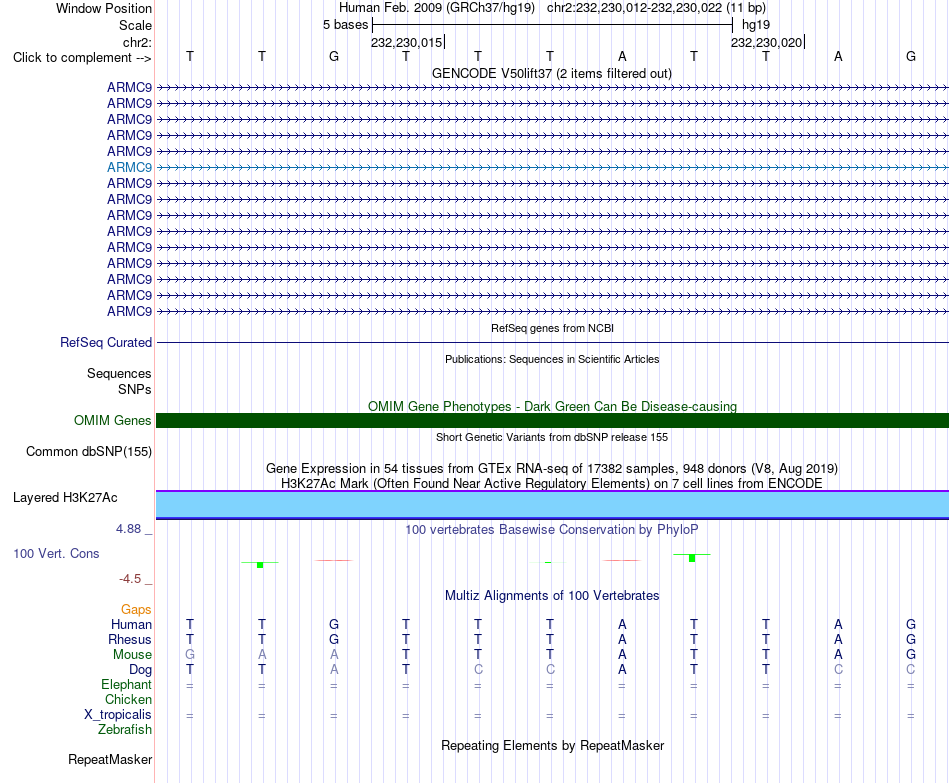
Task: Click the 232,230,020 position marker
Action: click(766, 42)
